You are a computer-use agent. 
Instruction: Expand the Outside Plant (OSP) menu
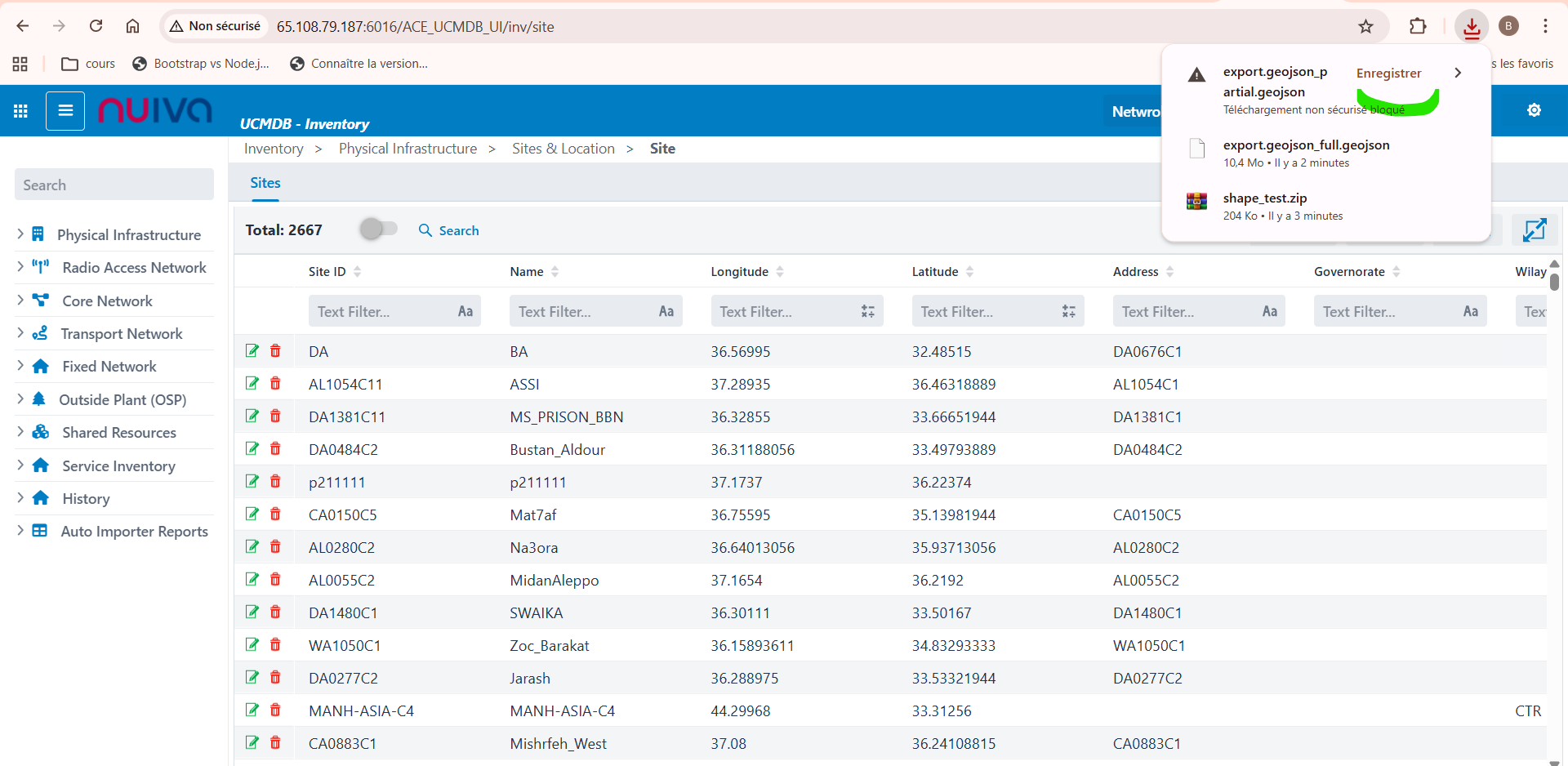(20, 399)
